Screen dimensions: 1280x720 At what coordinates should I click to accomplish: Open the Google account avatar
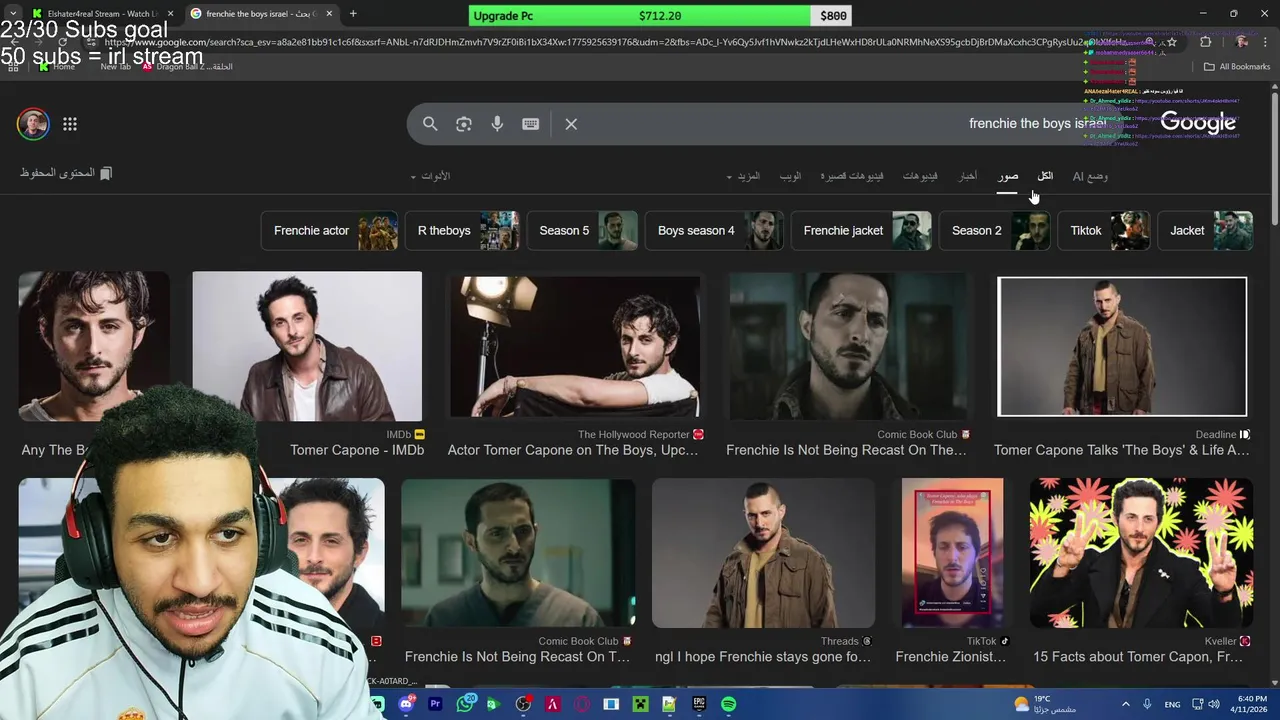(33, 124)
